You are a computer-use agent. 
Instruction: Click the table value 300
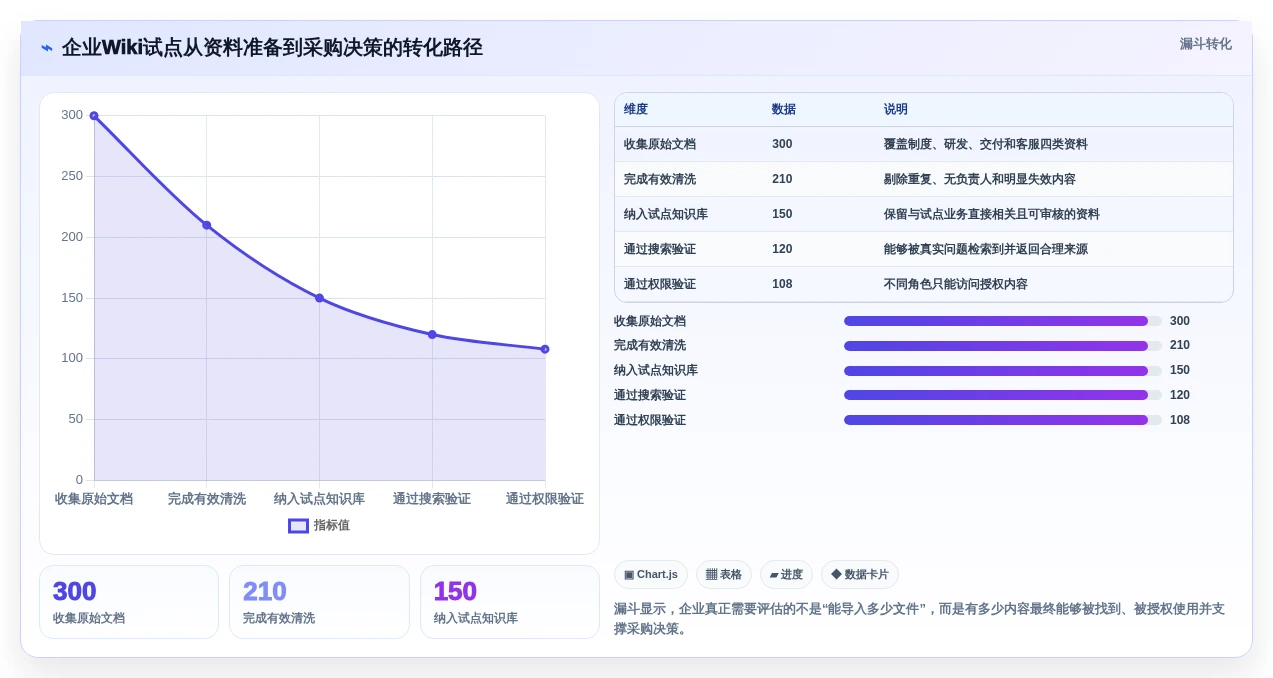click(x=782, y=144)
